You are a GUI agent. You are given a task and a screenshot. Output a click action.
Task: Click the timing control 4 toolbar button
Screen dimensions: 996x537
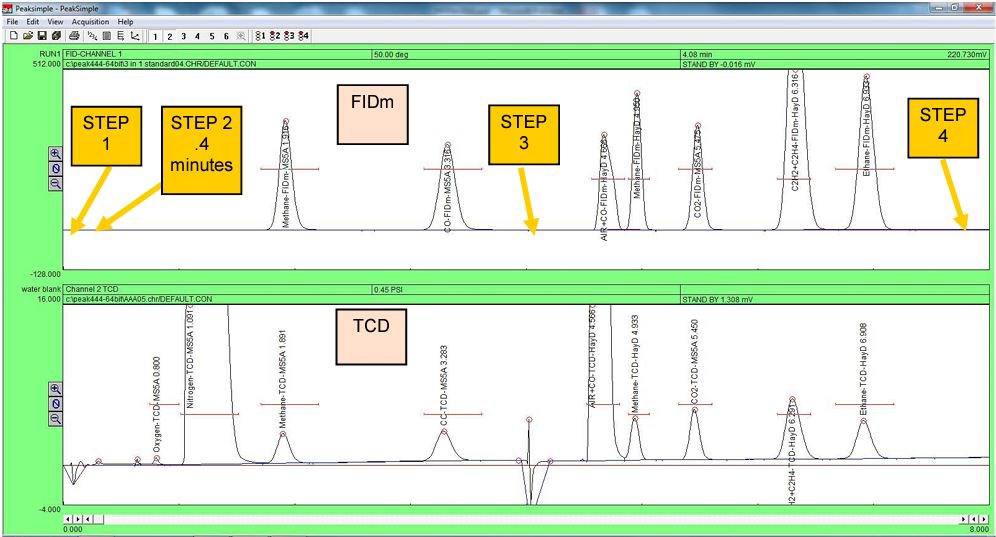click(304, 35)
